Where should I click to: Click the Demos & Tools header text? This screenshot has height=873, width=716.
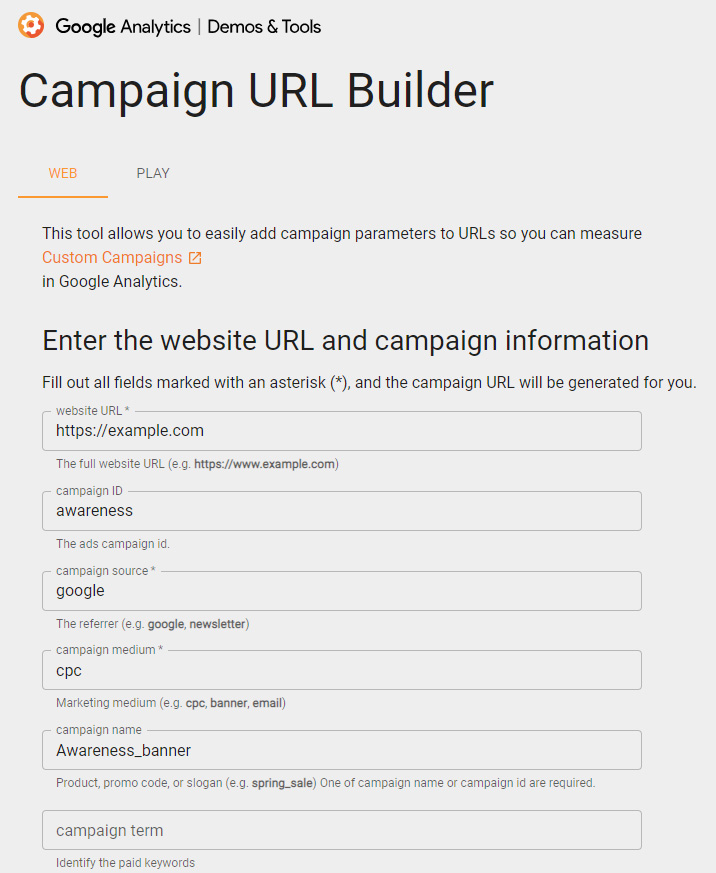[x=264, y=26]
